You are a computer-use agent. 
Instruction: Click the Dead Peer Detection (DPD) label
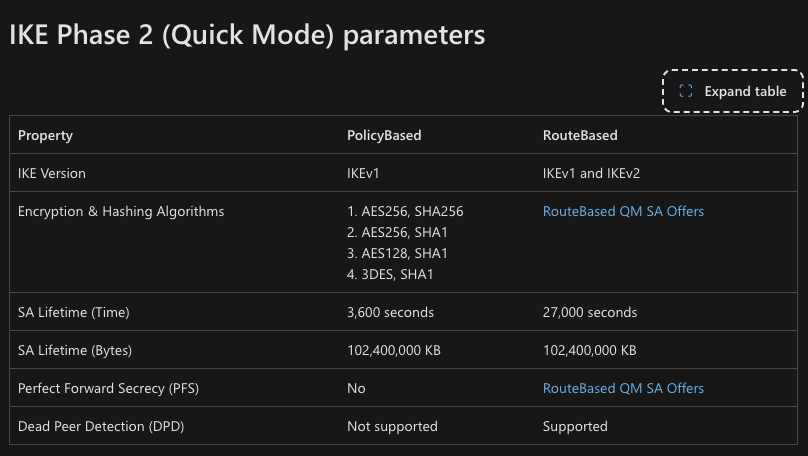101,426
